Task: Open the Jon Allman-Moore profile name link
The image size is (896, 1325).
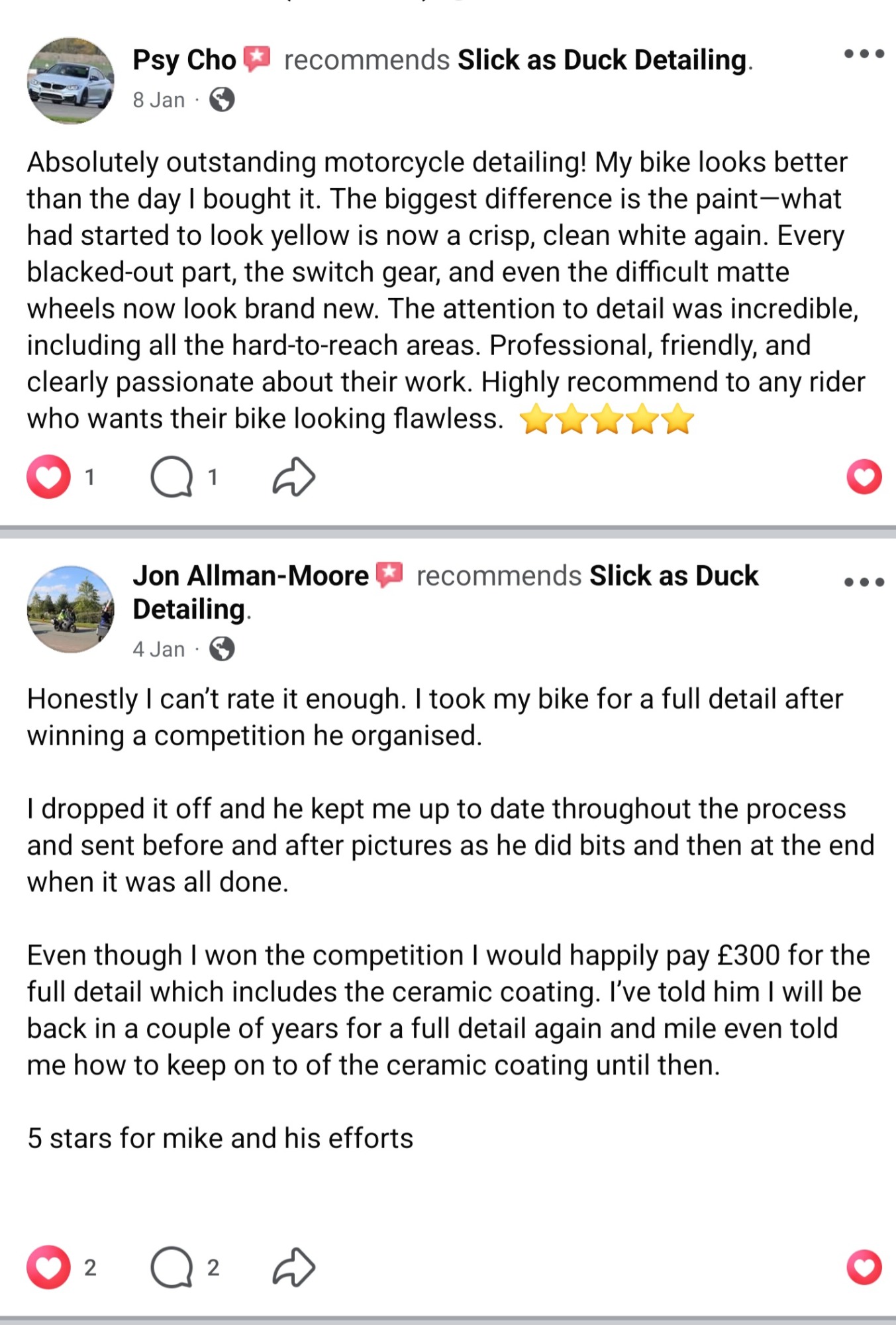Action: pos(250,576)
